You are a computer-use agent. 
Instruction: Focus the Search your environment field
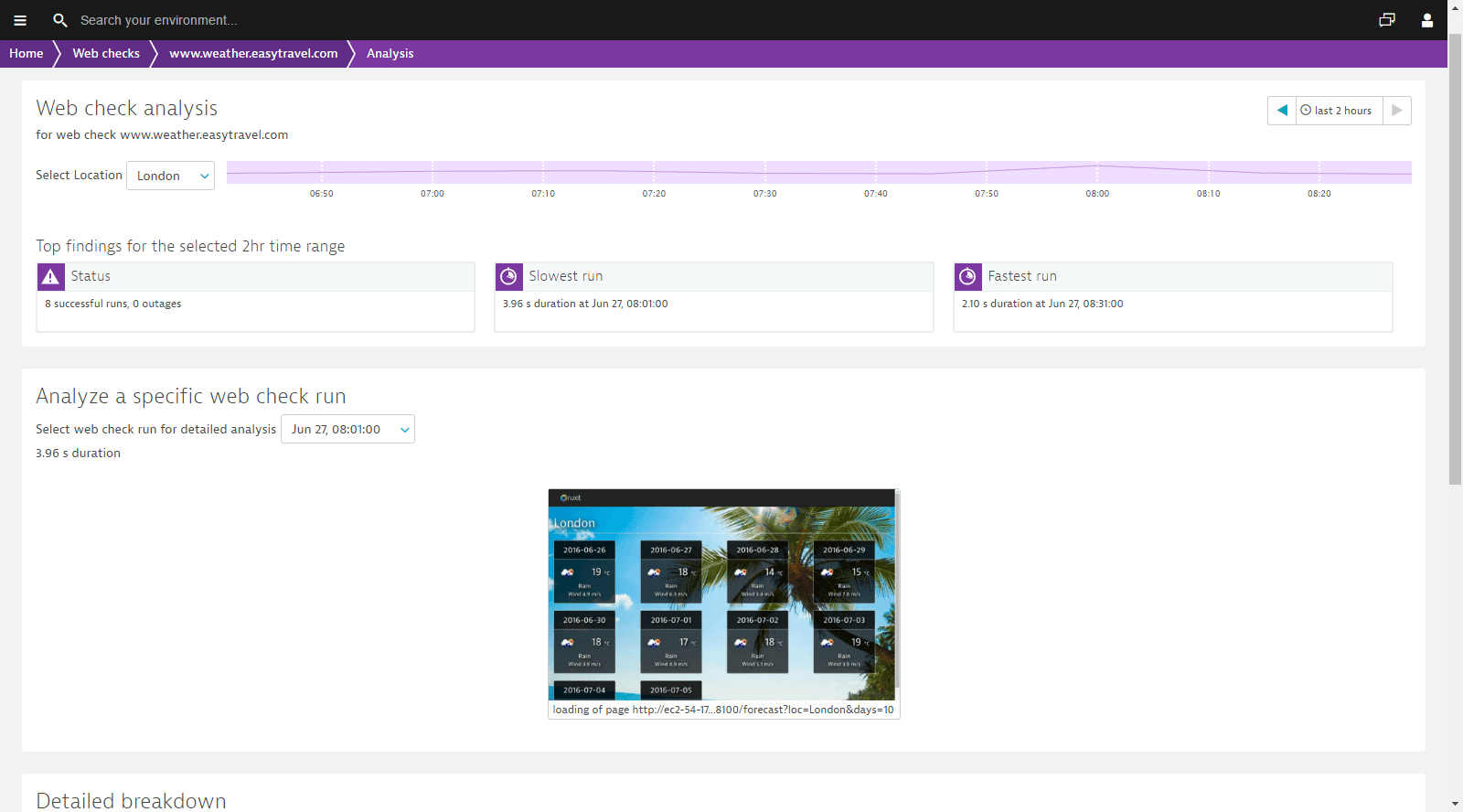pyautogui.click(x=158, y=20)
